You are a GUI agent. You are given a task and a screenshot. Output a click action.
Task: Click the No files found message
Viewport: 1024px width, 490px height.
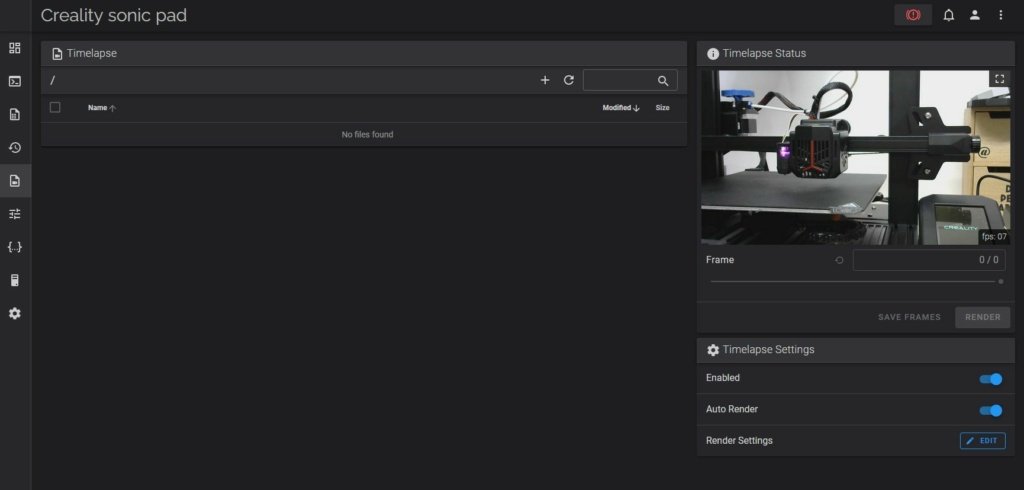tap(367, 135)
